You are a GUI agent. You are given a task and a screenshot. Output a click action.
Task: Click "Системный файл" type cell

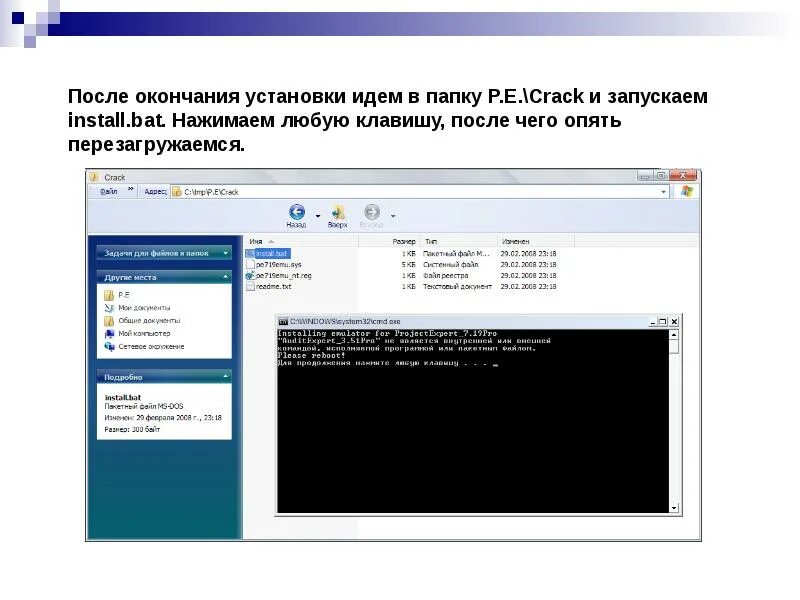coord(451,264)
